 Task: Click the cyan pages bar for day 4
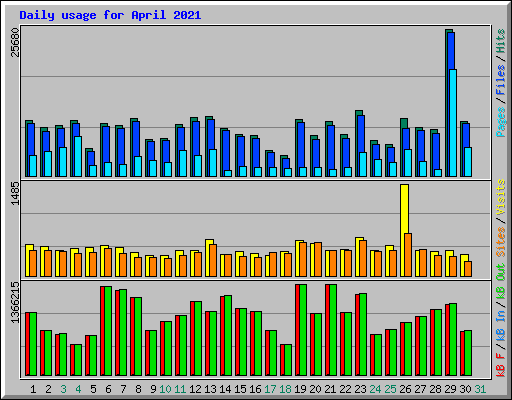click(x=78, y=156)
